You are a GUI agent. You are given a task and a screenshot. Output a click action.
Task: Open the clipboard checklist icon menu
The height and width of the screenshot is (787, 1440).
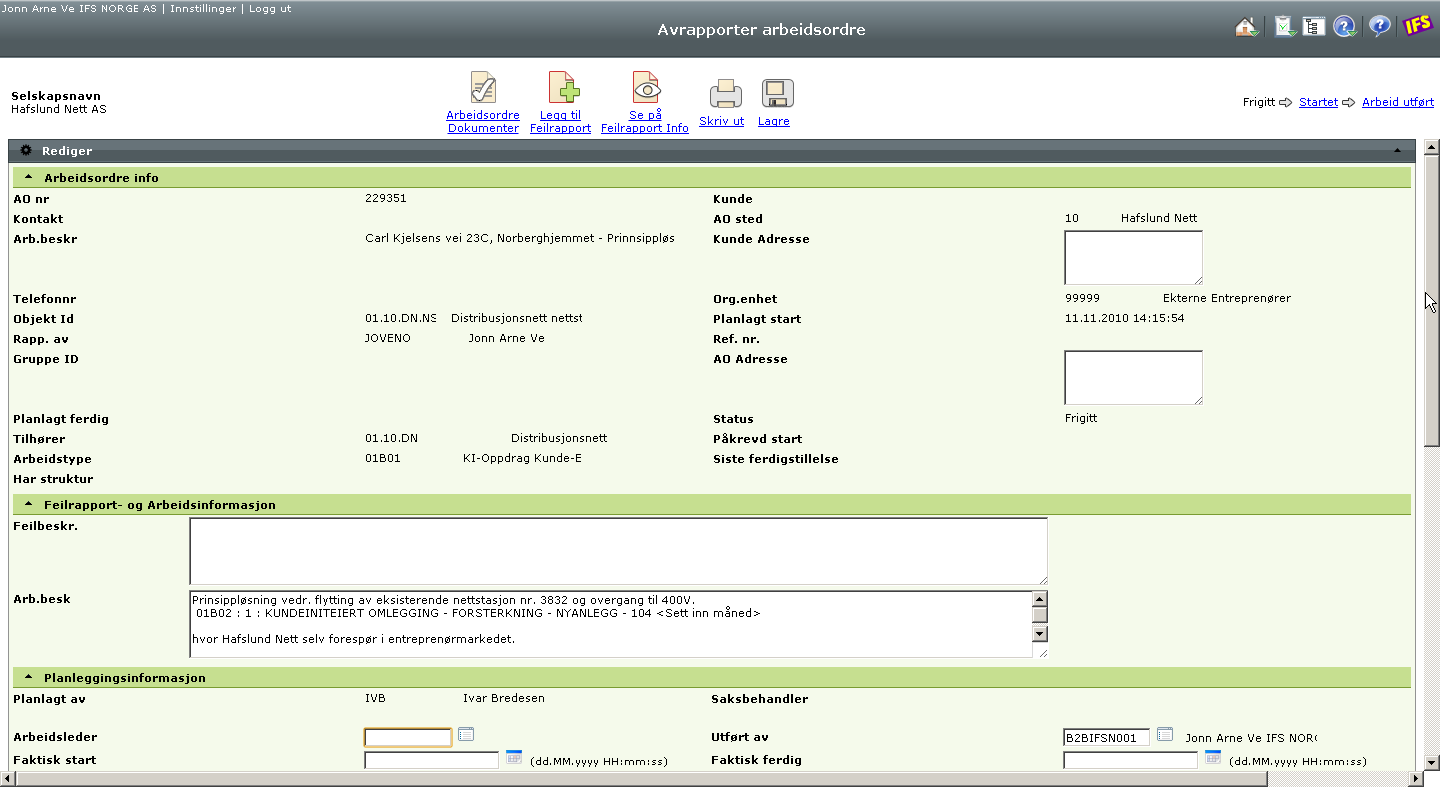(x=1284, y=27)
